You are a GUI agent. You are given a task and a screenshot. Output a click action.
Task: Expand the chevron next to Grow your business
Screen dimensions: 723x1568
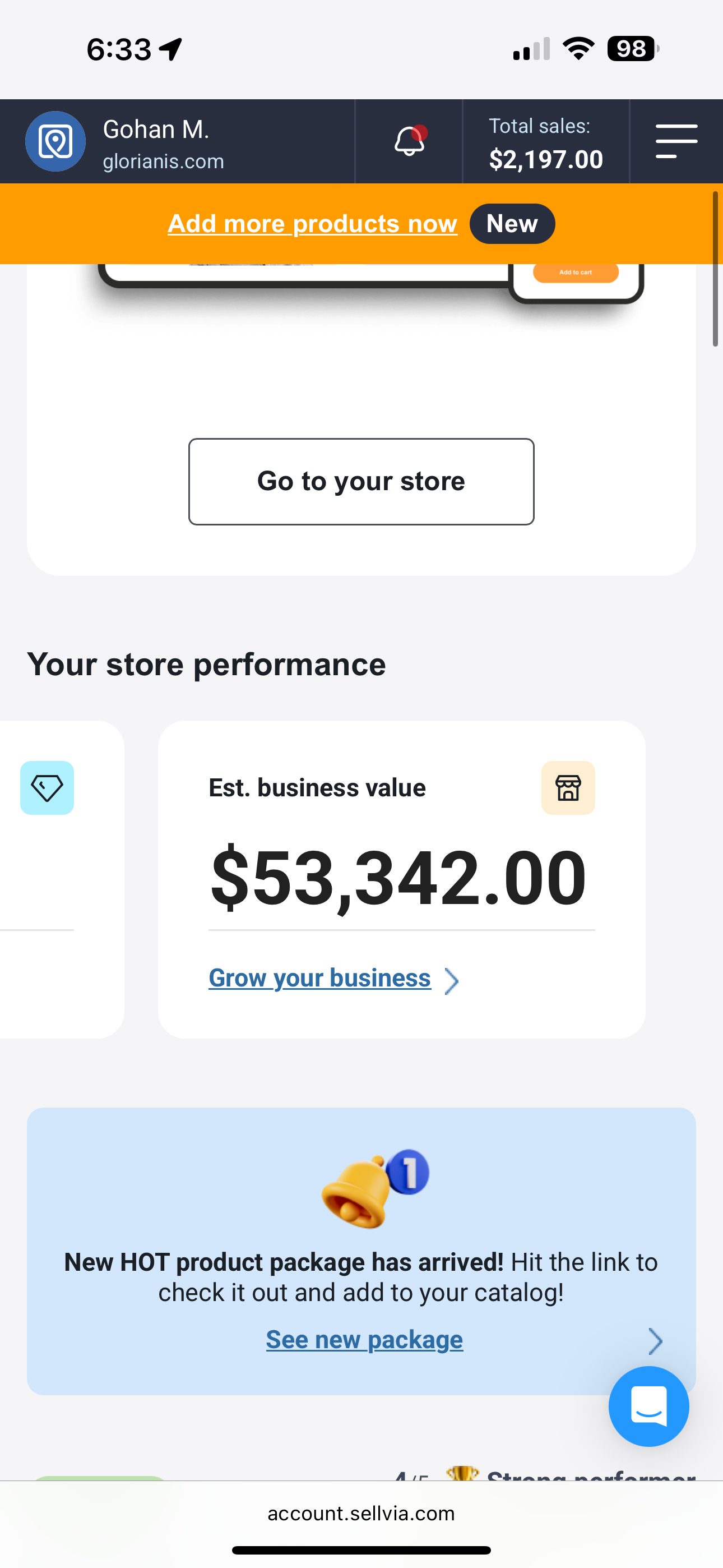[451, 981]
